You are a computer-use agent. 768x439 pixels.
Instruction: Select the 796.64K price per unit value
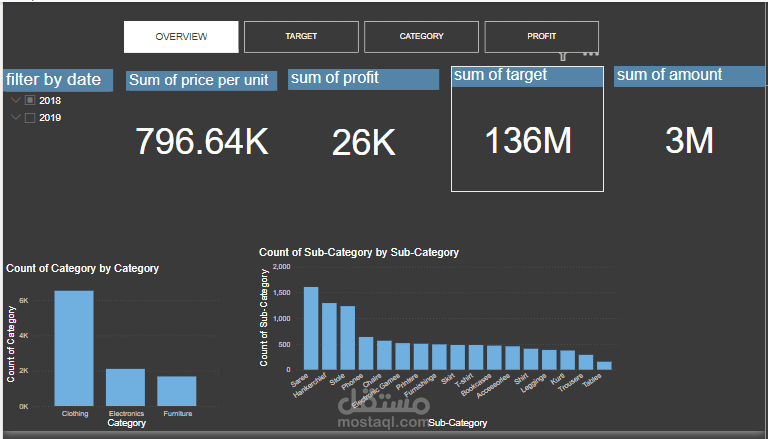tap(202, 142)
